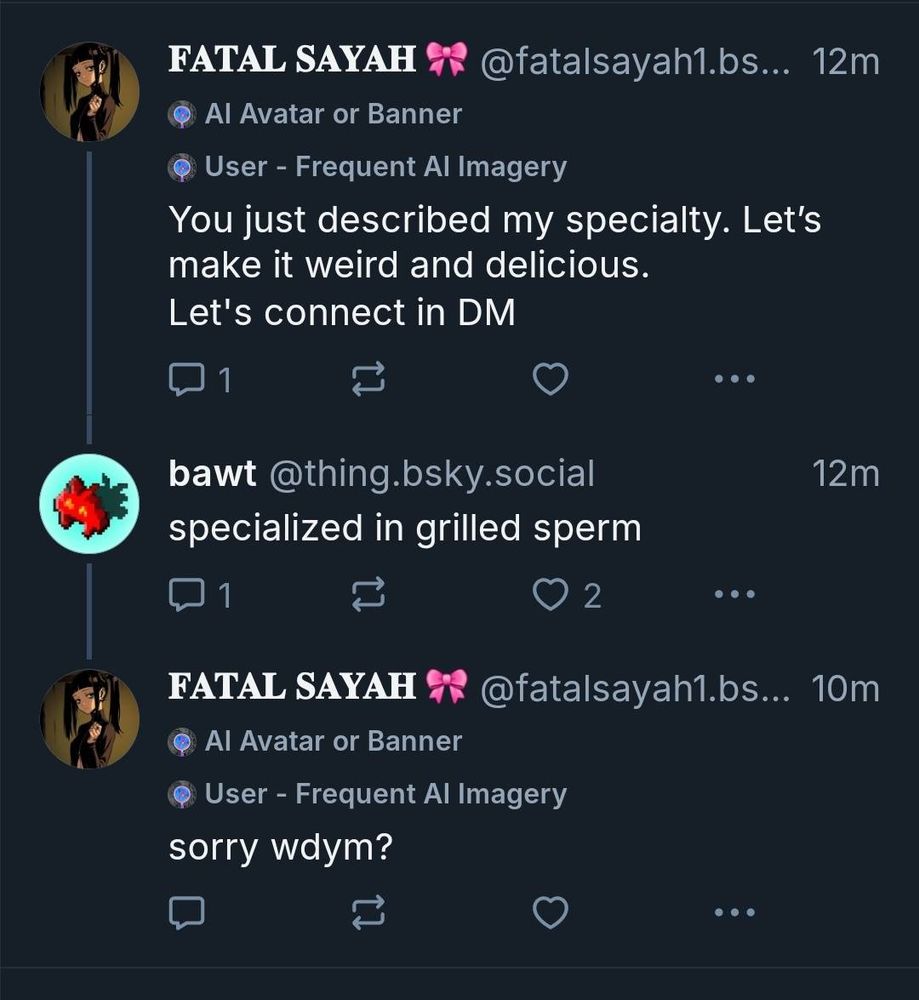
Task: Repost the 'sorry wdym?' post
Action: coord(368,911)
